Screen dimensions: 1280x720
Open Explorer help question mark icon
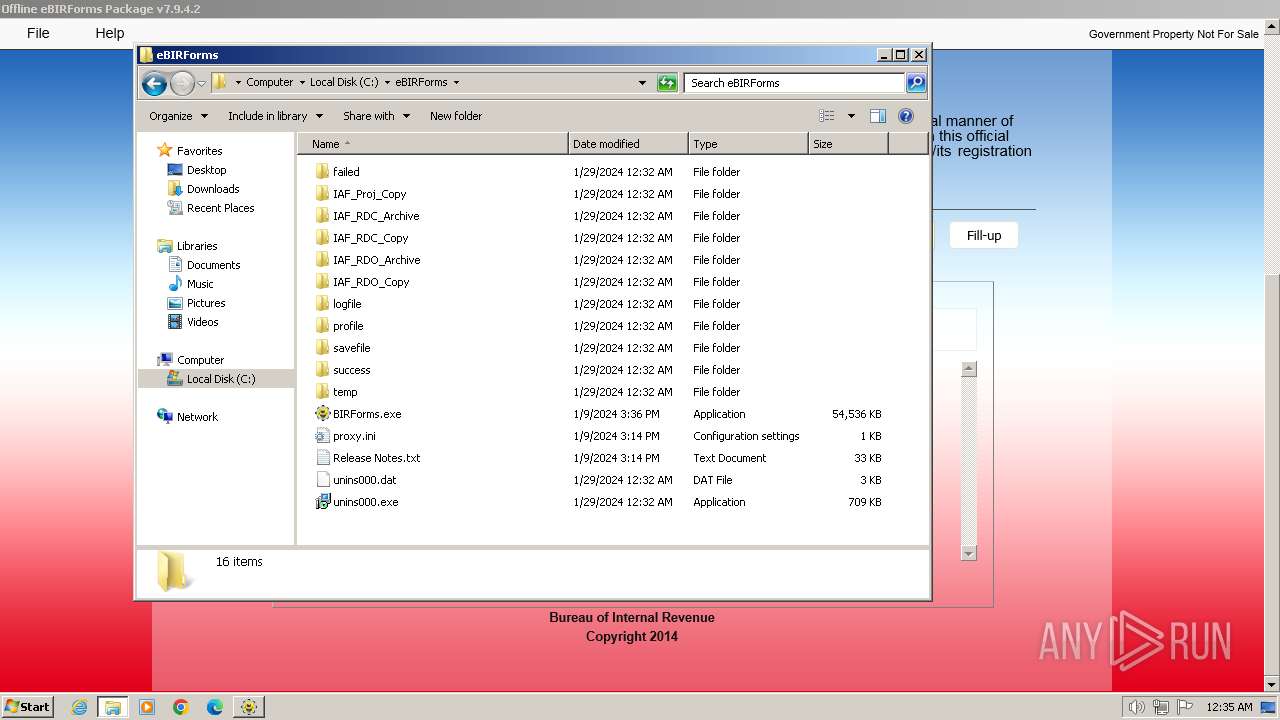[906, 116]
